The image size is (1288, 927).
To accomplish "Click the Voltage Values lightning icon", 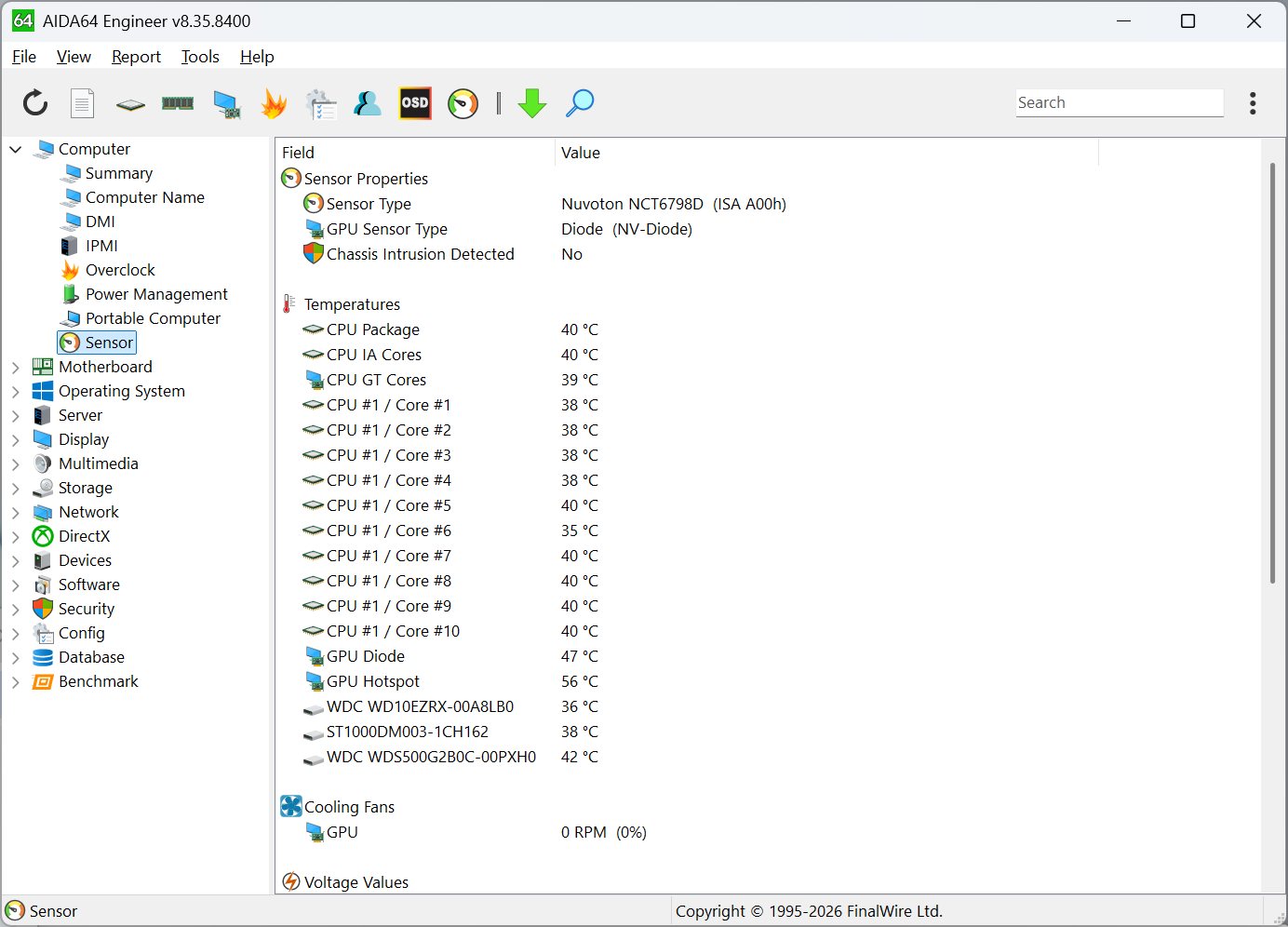I will [291, 881].
